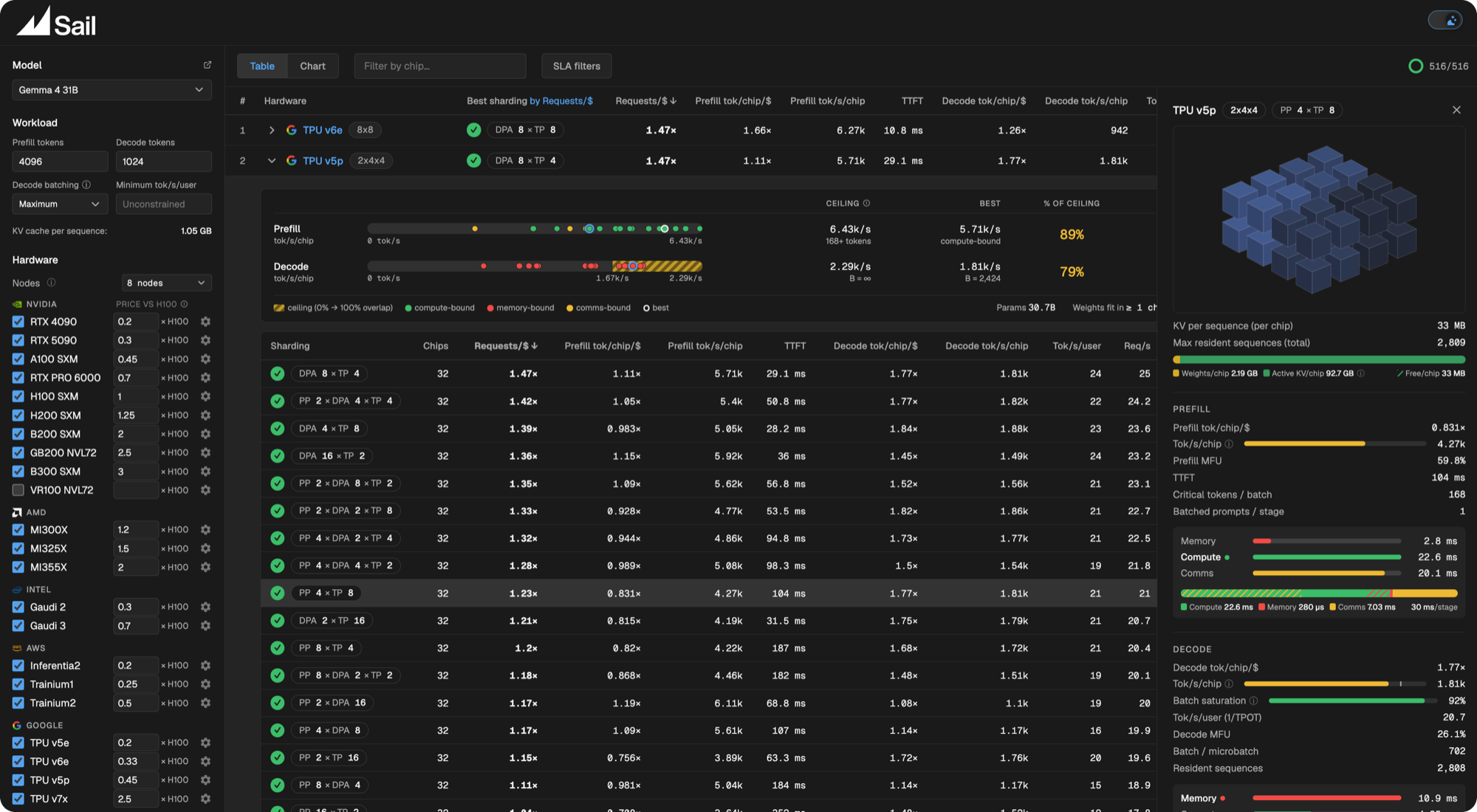Enable the VR100 NVL72 checkbox
The width and height of the screenshot is (1477, 812).
coord(18,490)
